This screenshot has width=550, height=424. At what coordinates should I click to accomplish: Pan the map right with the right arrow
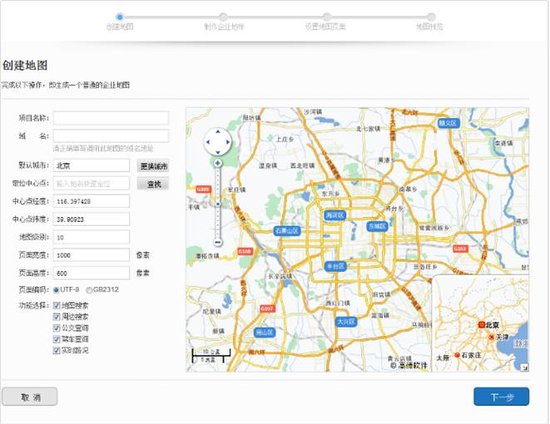coord(228,142)
